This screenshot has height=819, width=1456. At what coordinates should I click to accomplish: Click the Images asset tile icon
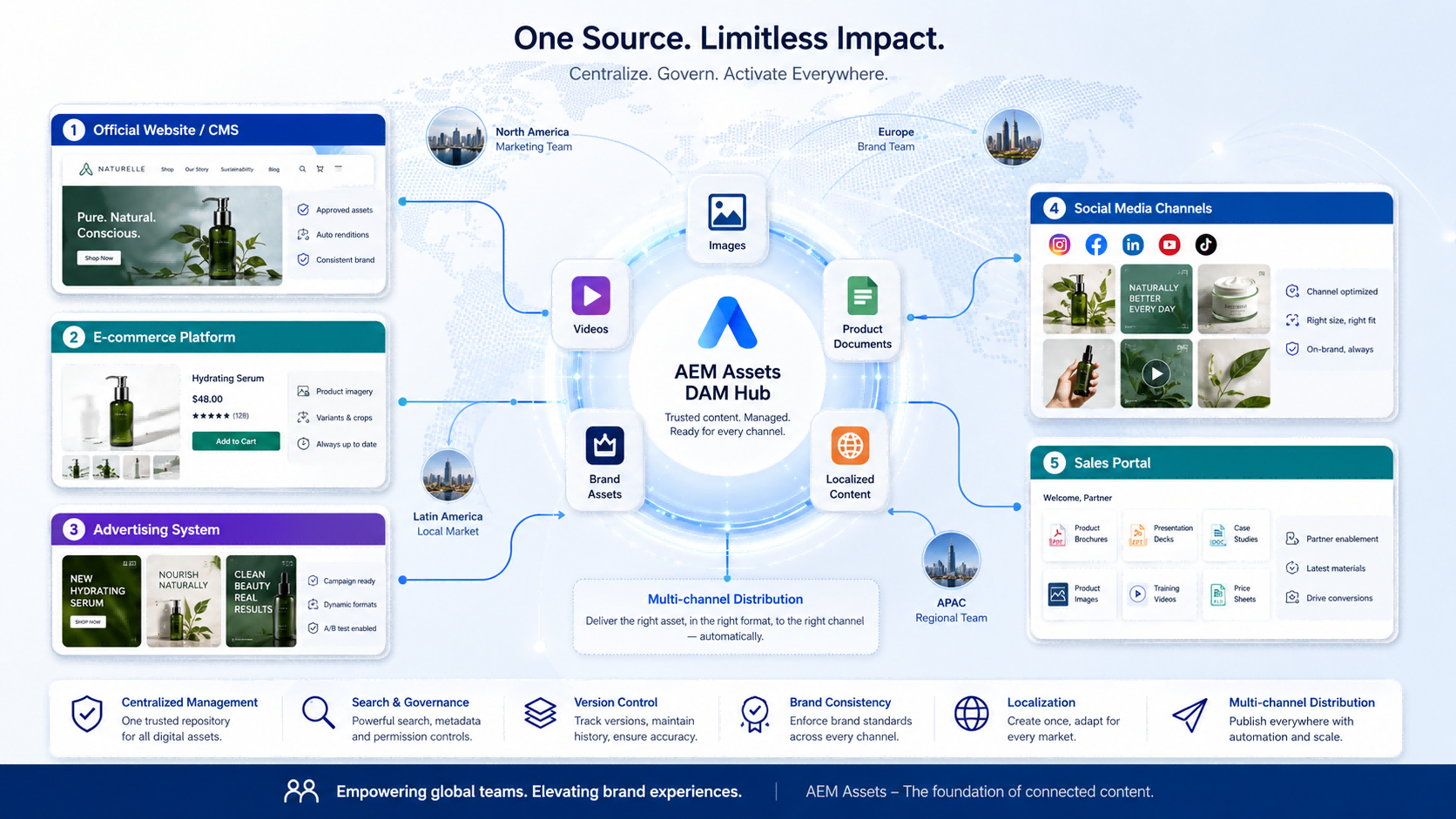727,212
